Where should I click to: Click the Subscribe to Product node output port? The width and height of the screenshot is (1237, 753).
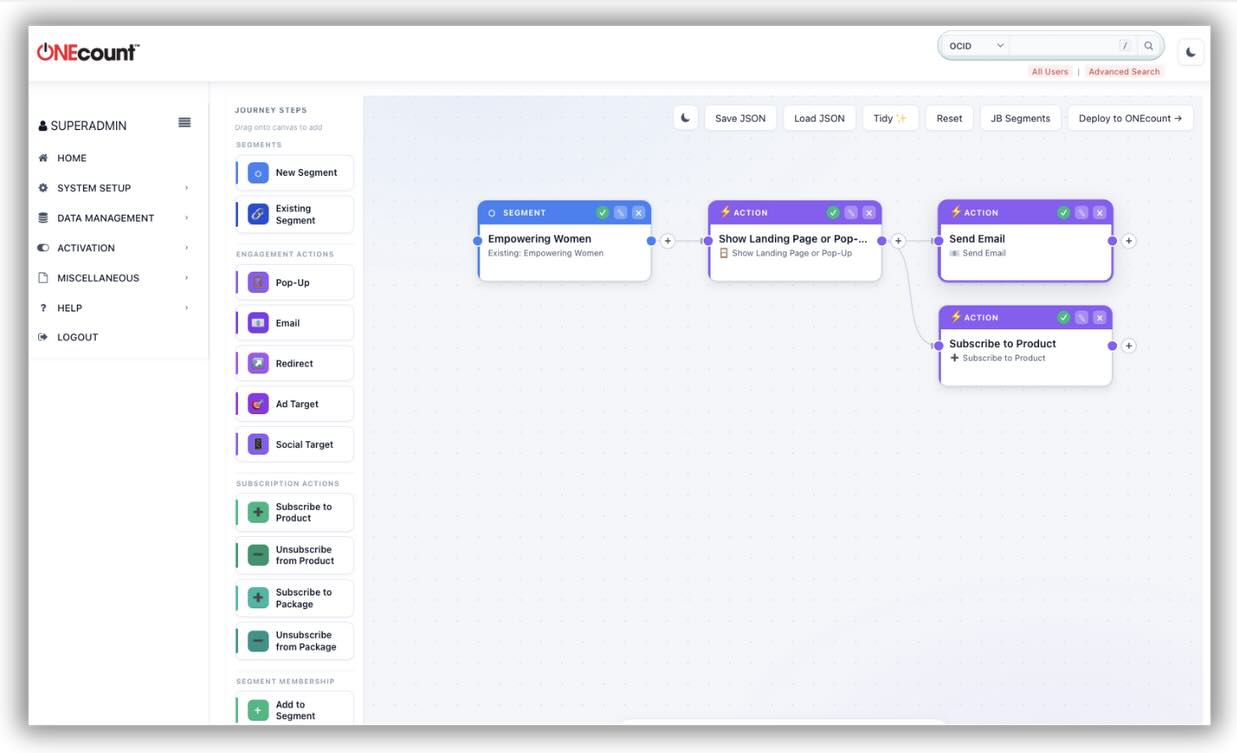1112,346
